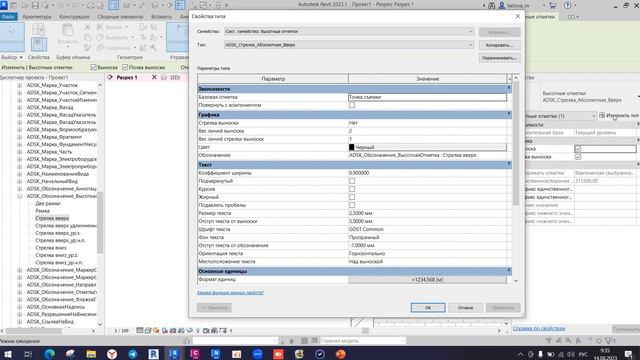Toggle the Курсив checkbox
The image size is (640, 360).
point(352,189)
